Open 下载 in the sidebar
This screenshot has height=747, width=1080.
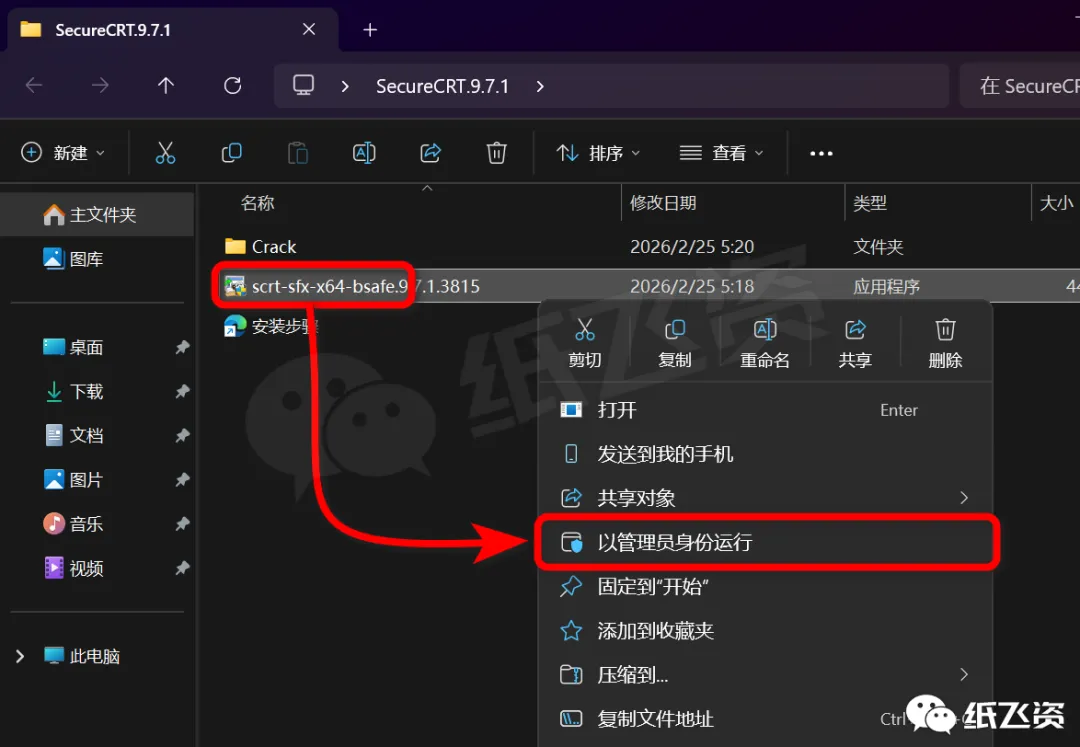[86, 392]
